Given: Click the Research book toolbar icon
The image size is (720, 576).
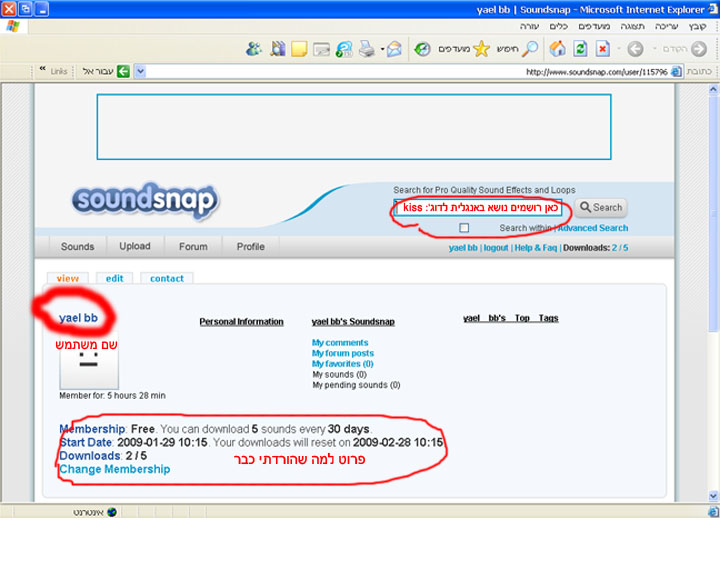Looking at the screenshot, I should pos(277,48).
